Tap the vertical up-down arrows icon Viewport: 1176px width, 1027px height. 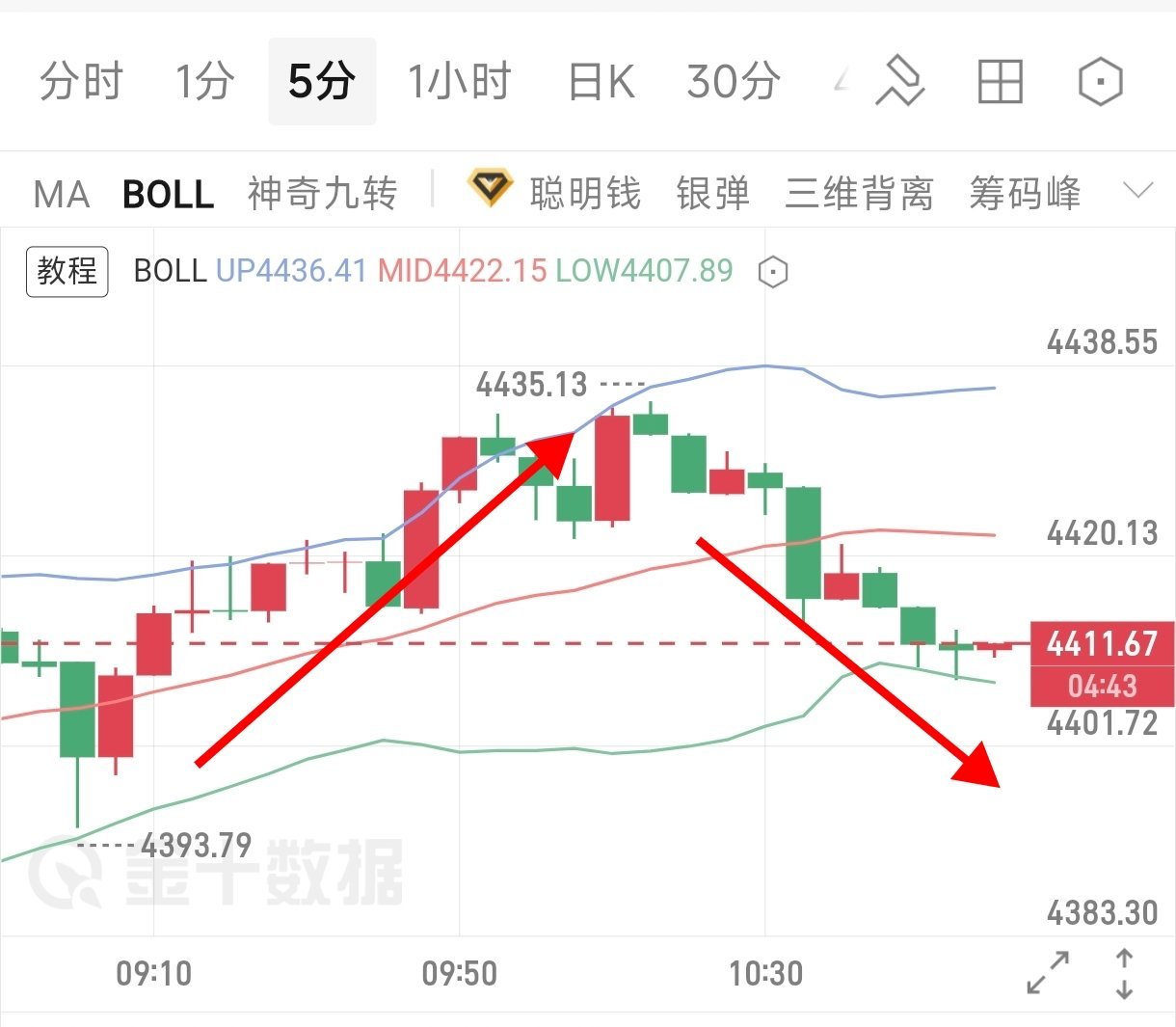tap(1124, 973)
